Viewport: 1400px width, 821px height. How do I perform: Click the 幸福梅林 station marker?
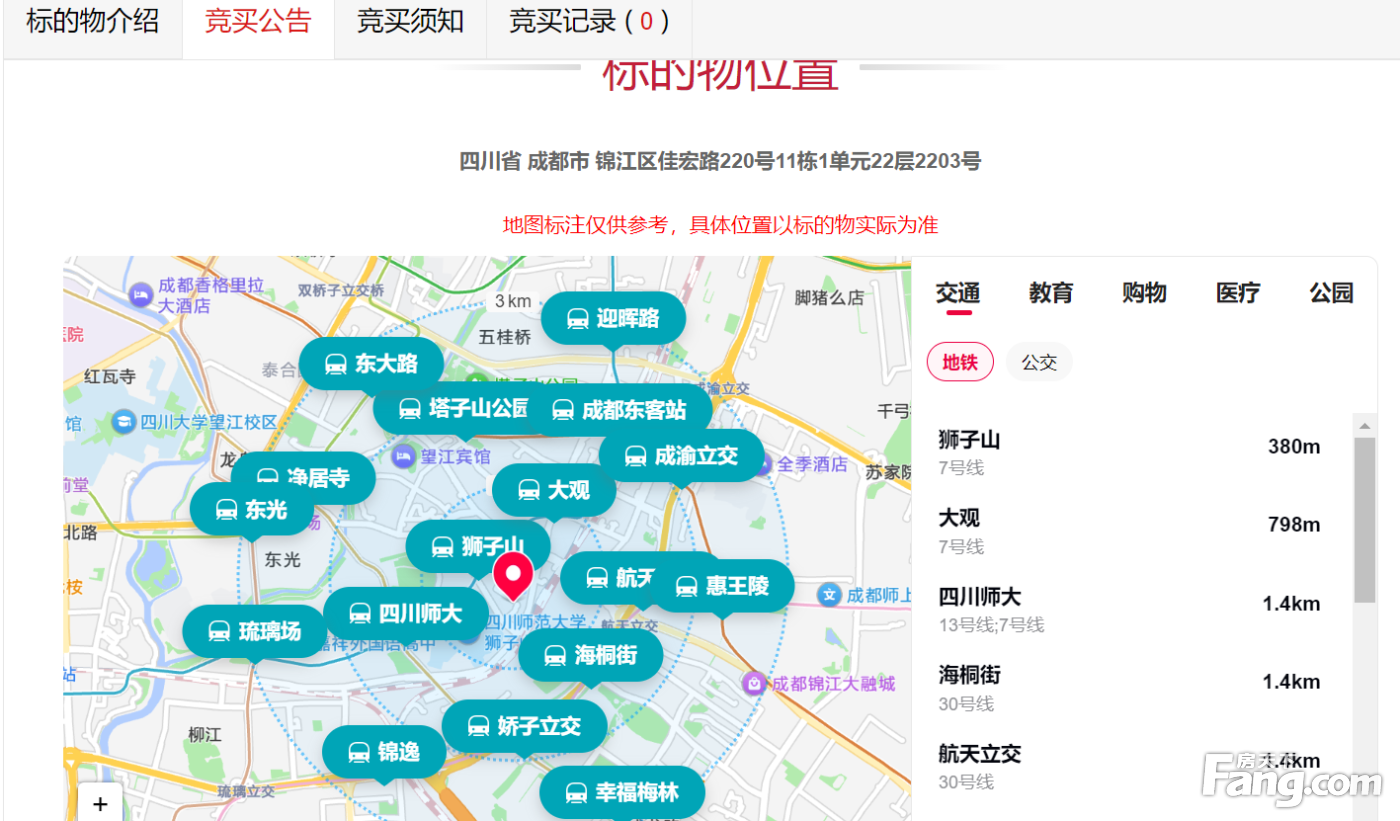[622, 793]
